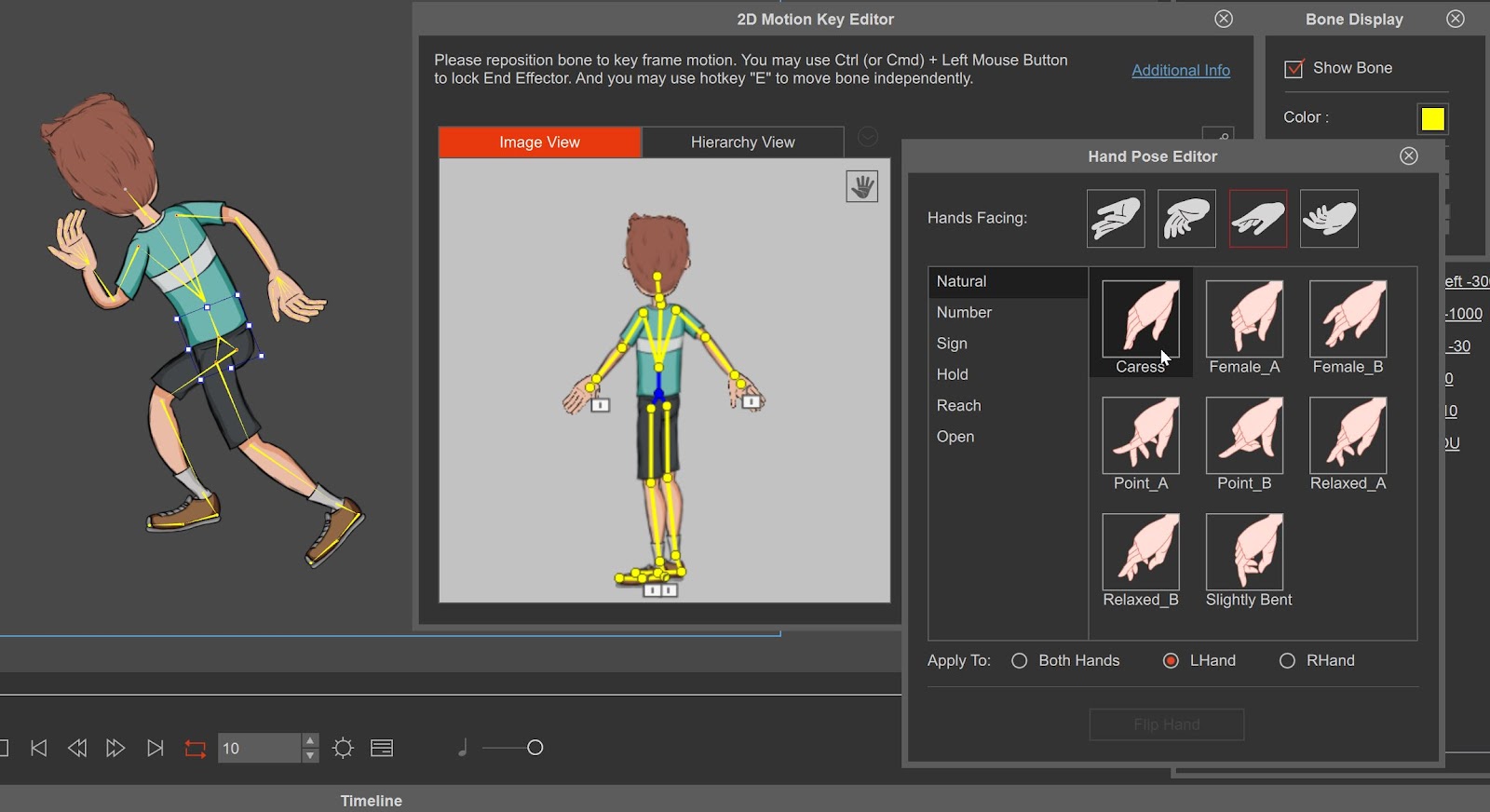Go to the last frame
Viewport: 1490px width, 812px height.
pyautogui.click(x=155, y=748)
